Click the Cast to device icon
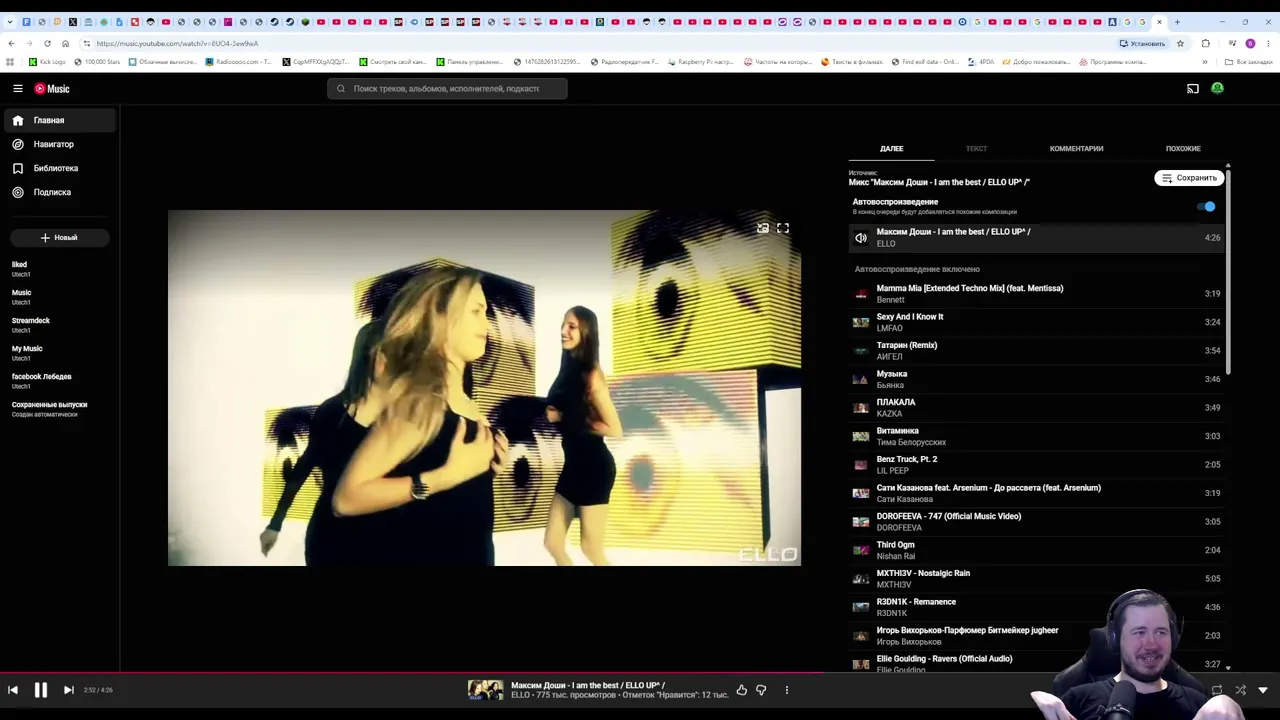Viewport: 1280px width, 720px height. (1193, 89)
